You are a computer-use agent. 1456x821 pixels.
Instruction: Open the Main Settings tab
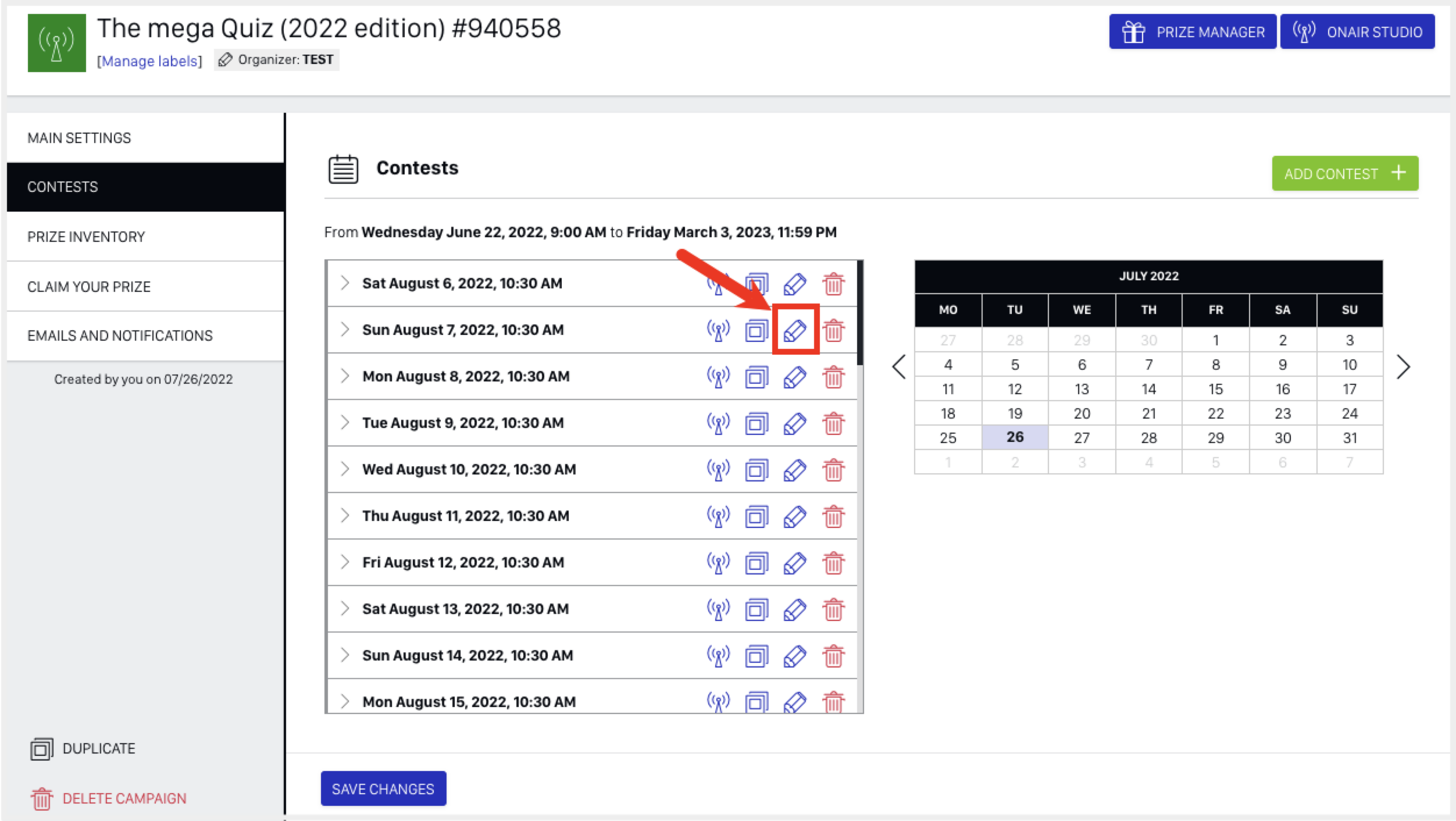(x=79, y=138)
